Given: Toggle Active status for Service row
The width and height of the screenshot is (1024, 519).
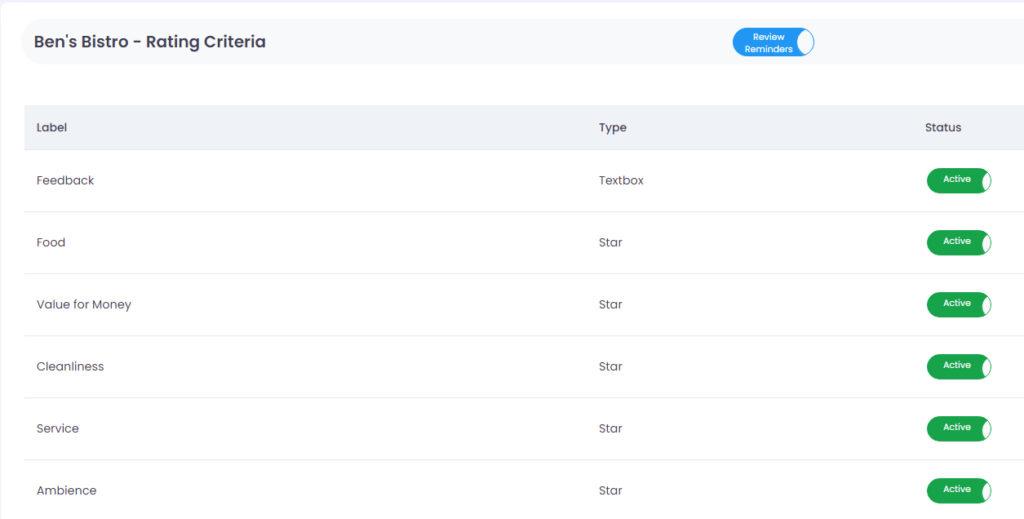Looking at the screenshot, I should (959, 428).
